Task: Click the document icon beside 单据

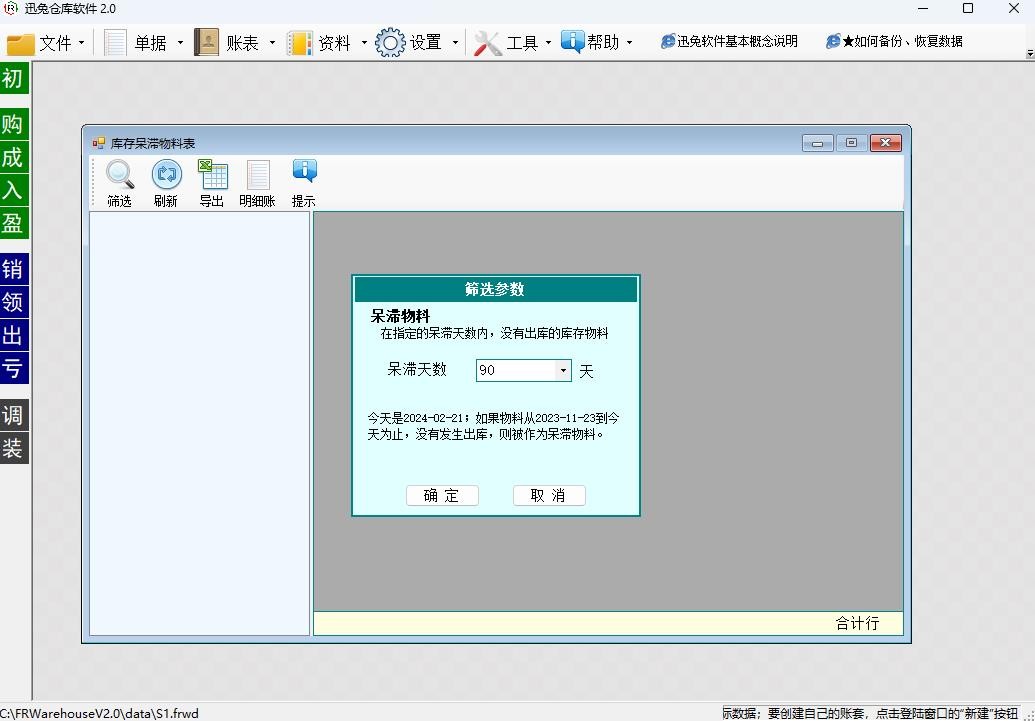Action: click(116, 43)
